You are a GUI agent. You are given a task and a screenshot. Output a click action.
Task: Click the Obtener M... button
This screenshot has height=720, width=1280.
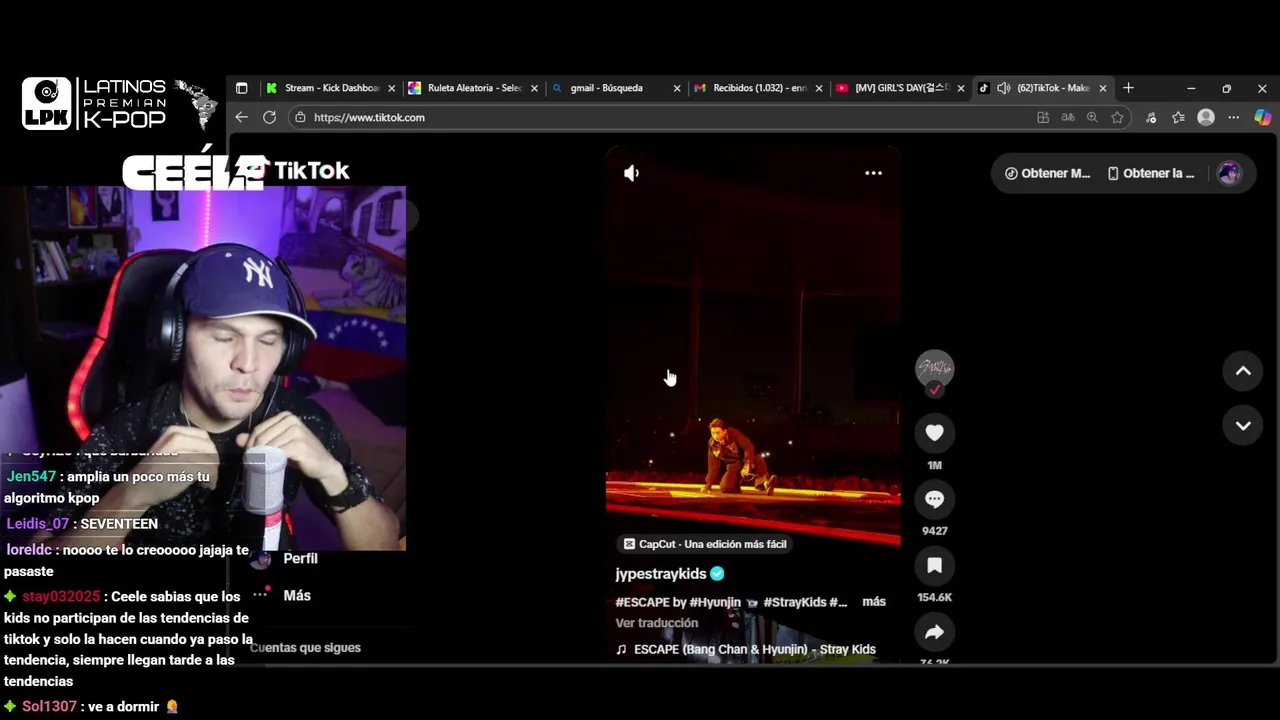click(1047, 173)
